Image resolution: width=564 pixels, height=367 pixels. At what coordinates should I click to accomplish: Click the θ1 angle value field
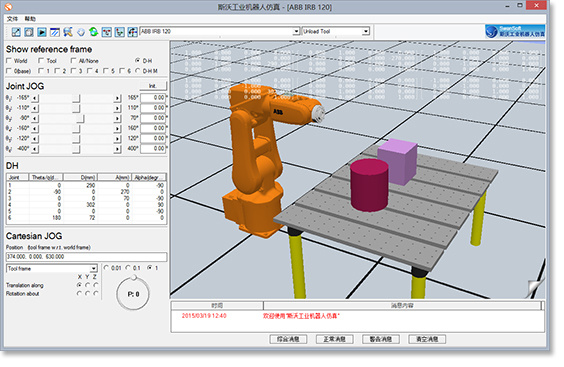pos(153,98)
